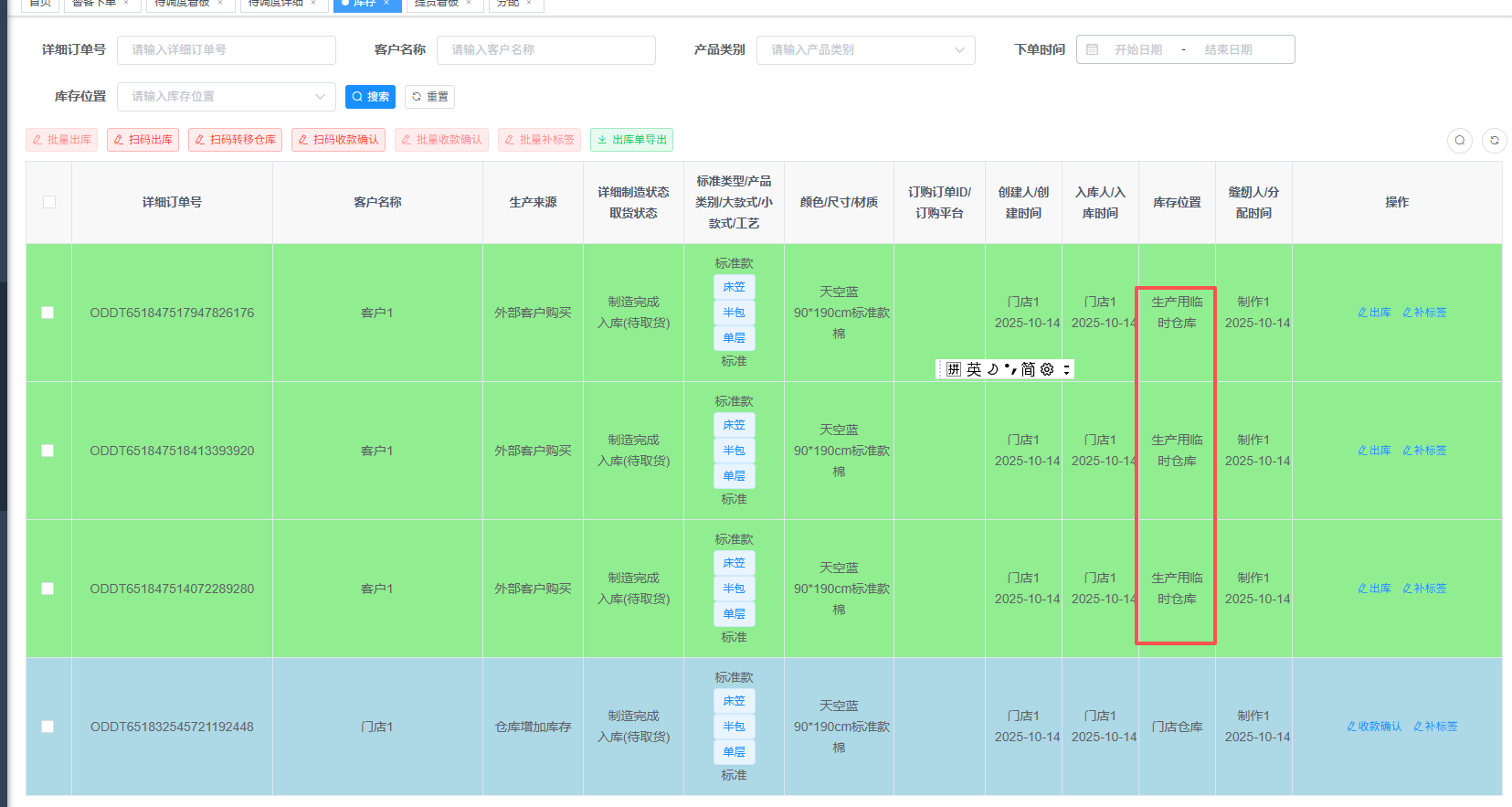1512x807 pixels.
Task: Click the circular search toggle icon above table
Action: click(x=1459, y=140)
